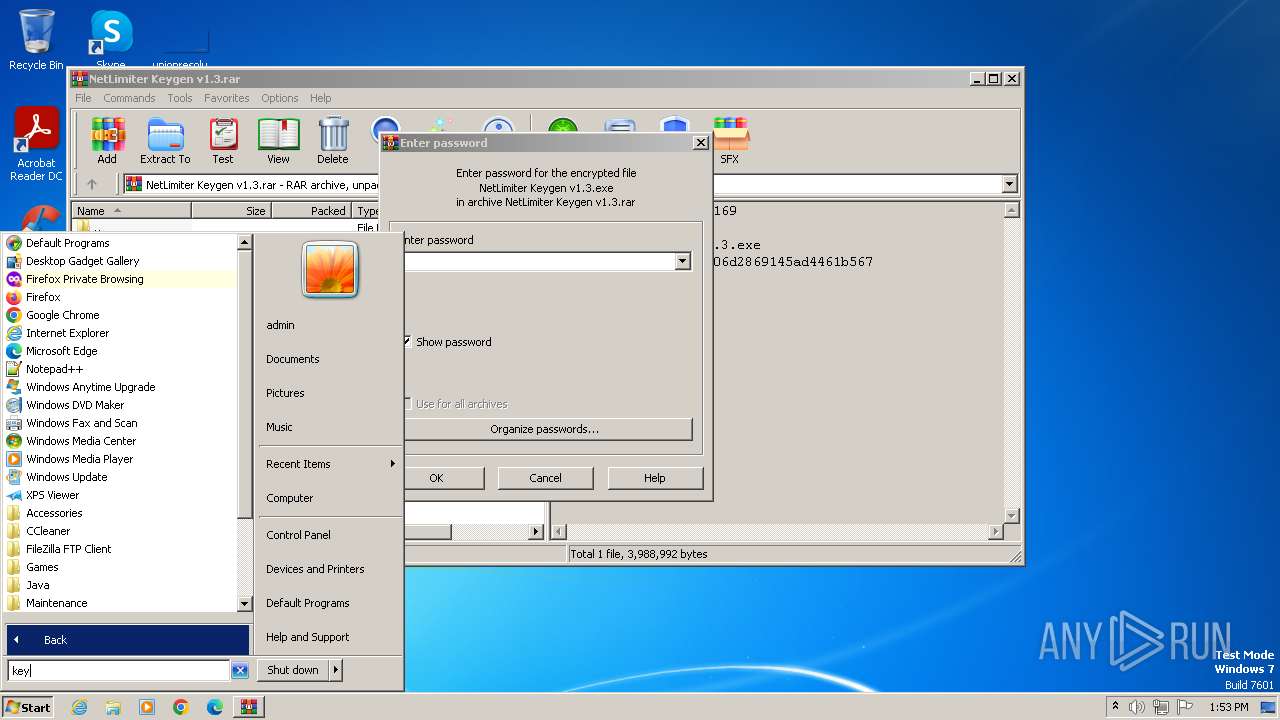This screenshot has height=720, width=1280.
Task: Click the Start menu search field
Action: coord(119,671)
